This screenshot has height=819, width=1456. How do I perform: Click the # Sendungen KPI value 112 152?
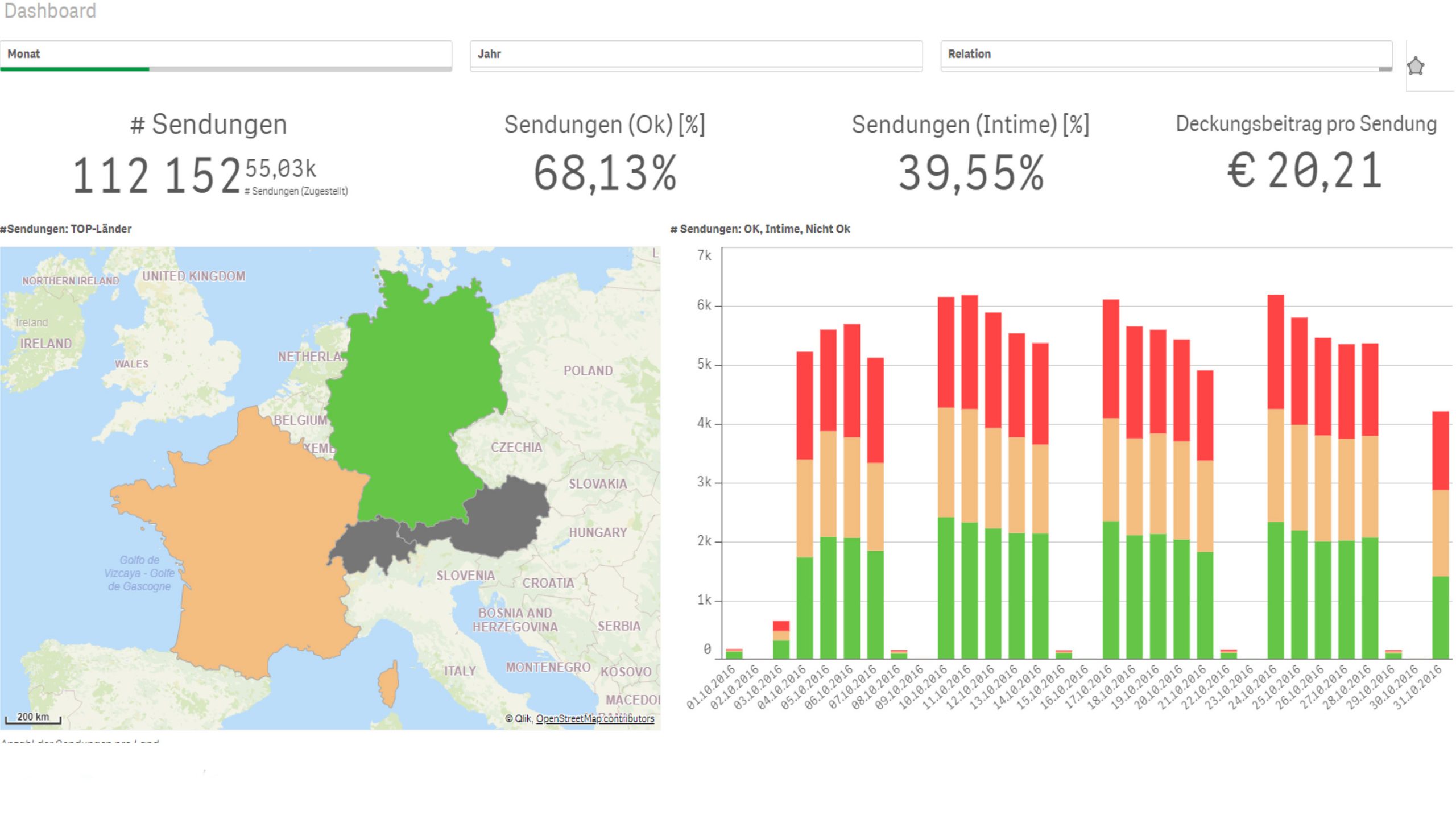click(156, 176)
